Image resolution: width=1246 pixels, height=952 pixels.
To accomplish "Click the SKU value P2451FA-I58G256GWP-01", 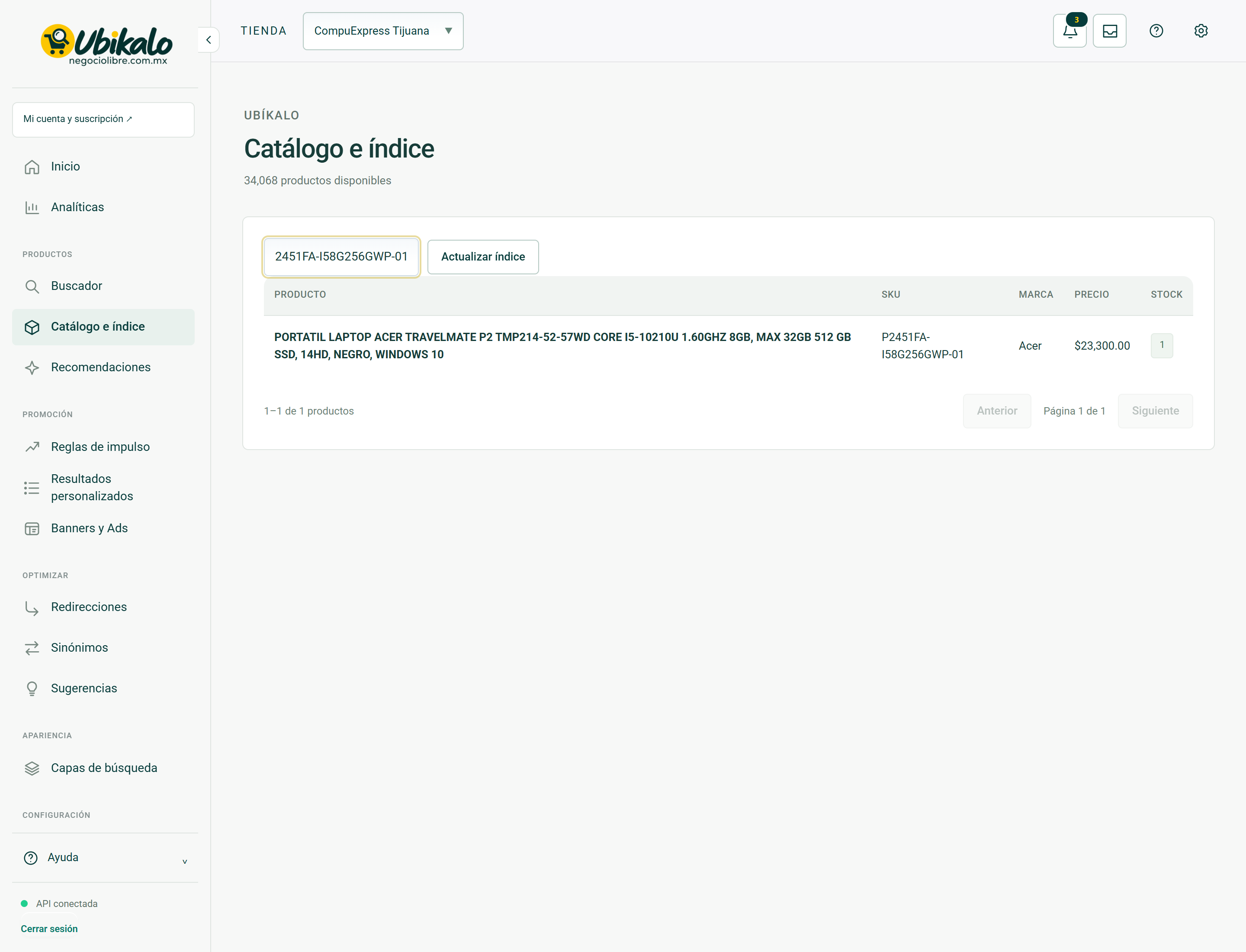I will tap(922, 346).
